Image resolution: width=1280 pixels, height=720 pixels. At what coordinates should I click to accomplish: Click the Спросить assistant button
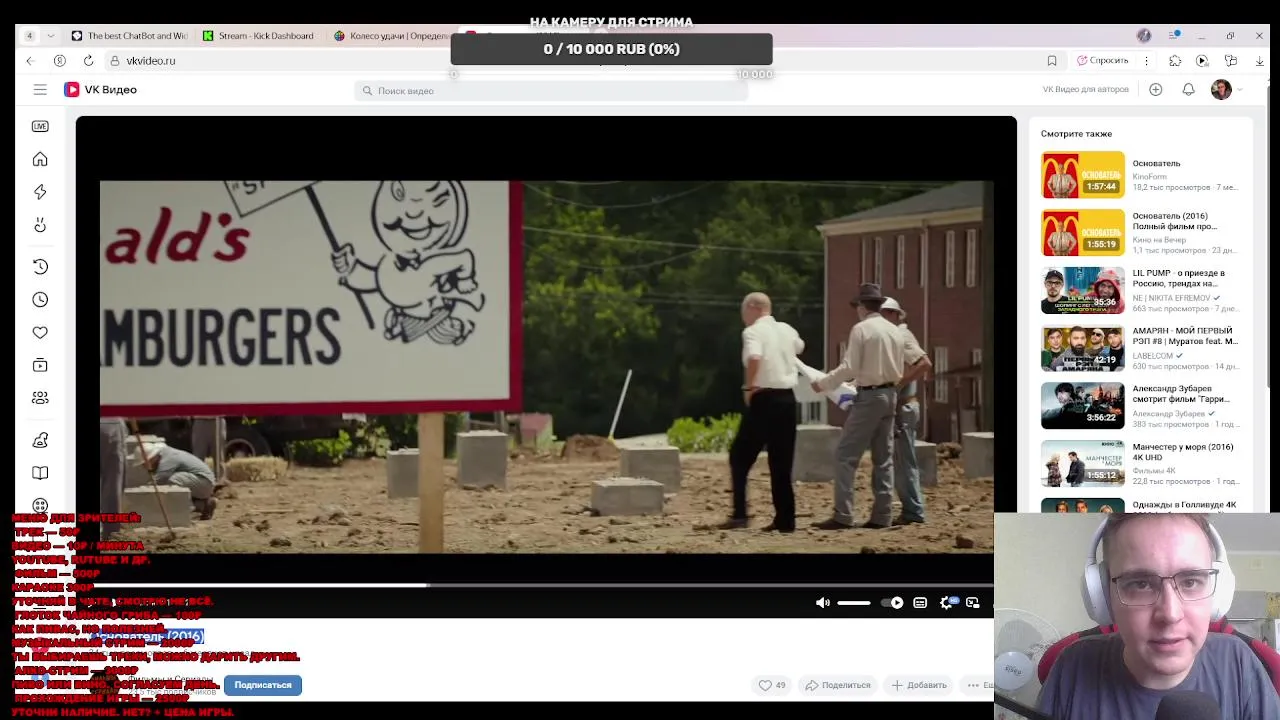1102,61
